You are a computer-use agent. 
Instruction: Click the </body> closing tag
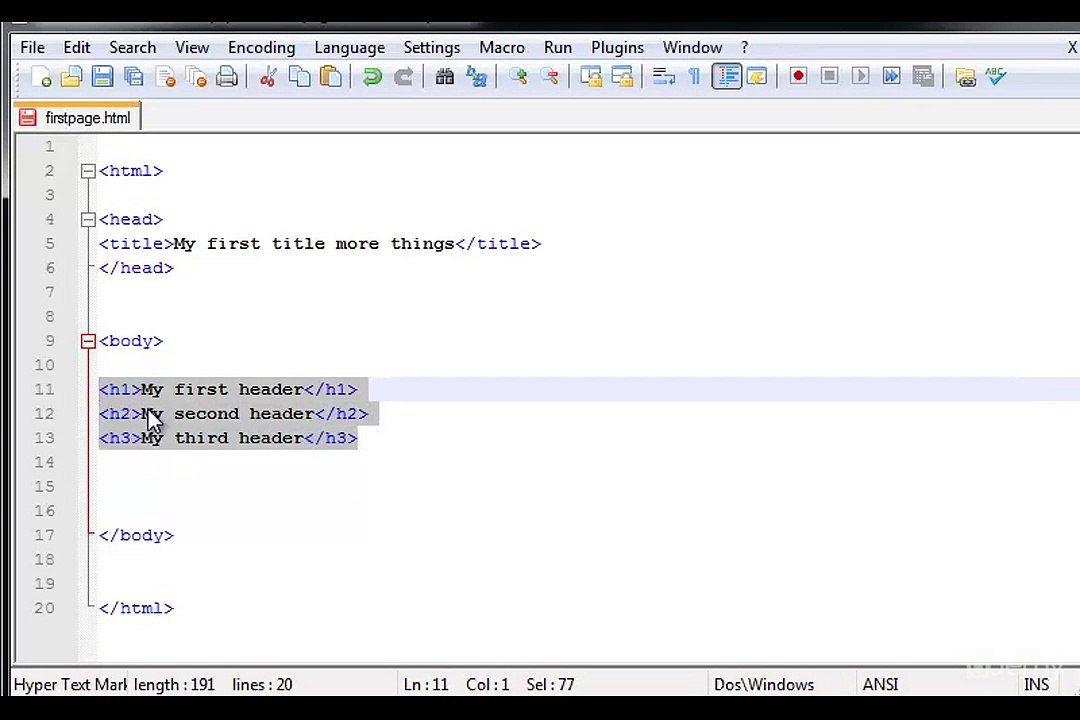click(x=136, y=535)
